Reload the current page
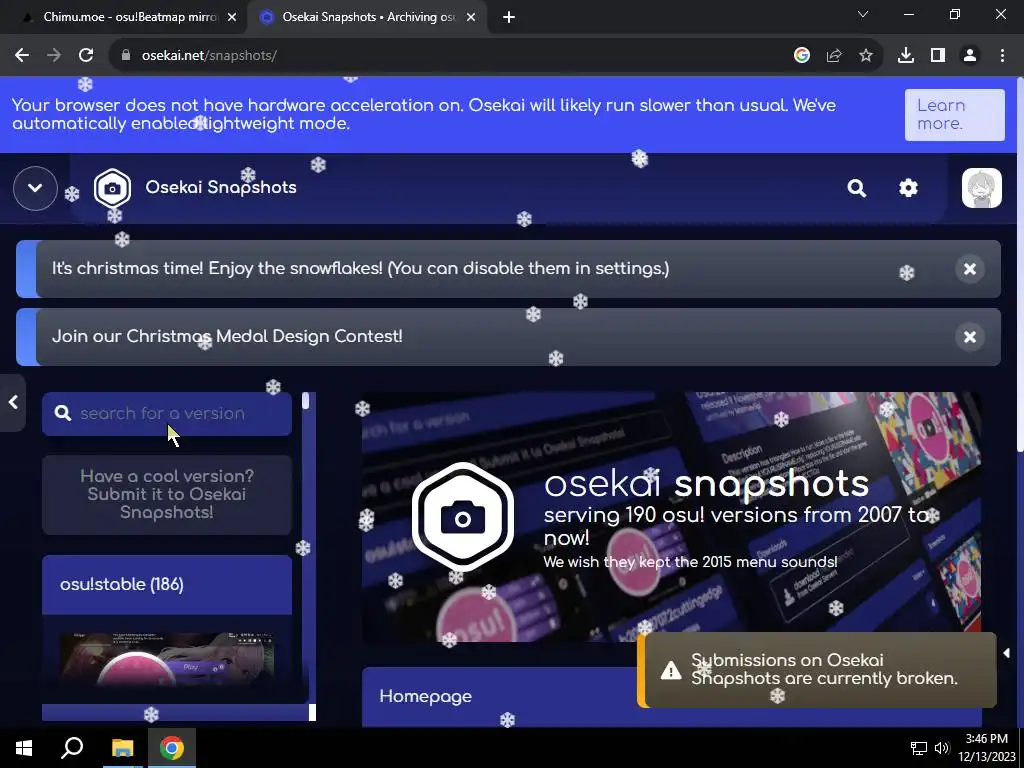This screenshot has height=768, width=1024. 86,56
